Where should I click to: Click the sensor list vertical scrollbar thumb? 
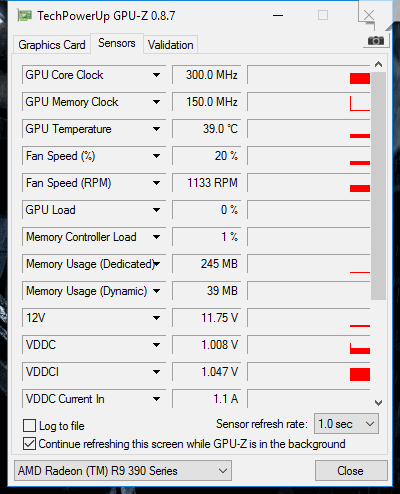378,186
